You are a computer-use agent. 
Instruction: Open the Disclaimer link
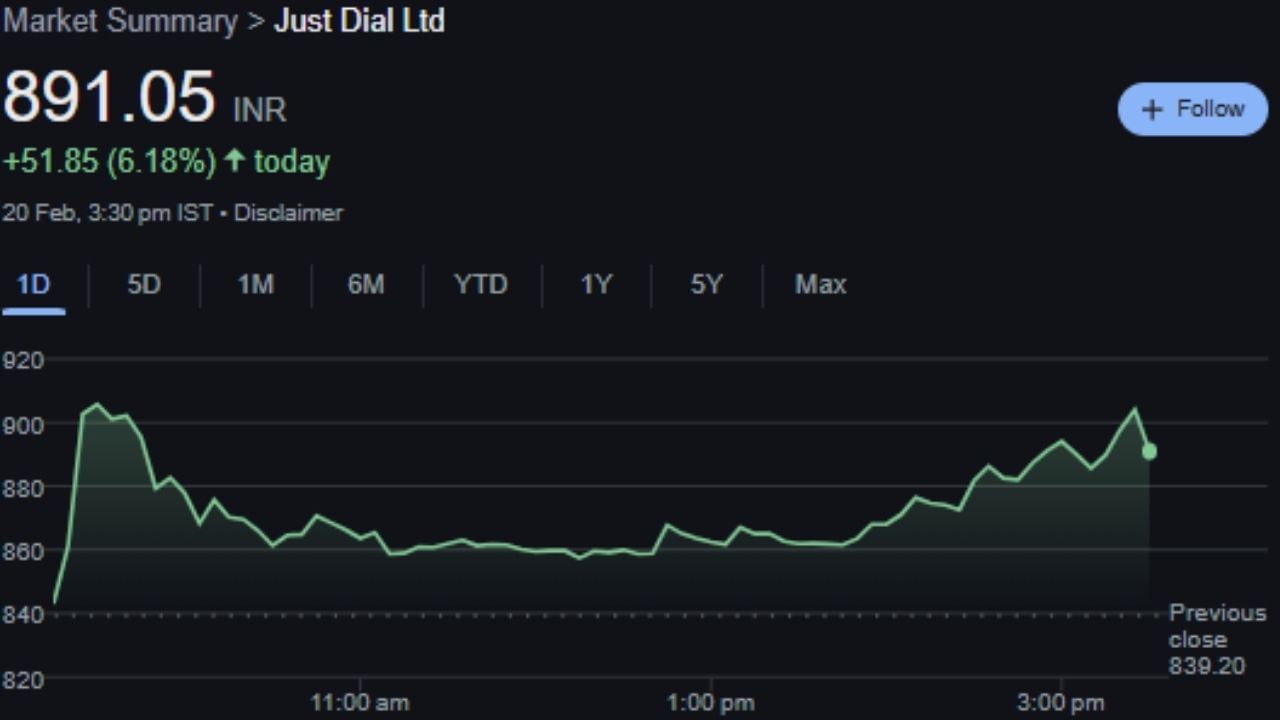288,213
